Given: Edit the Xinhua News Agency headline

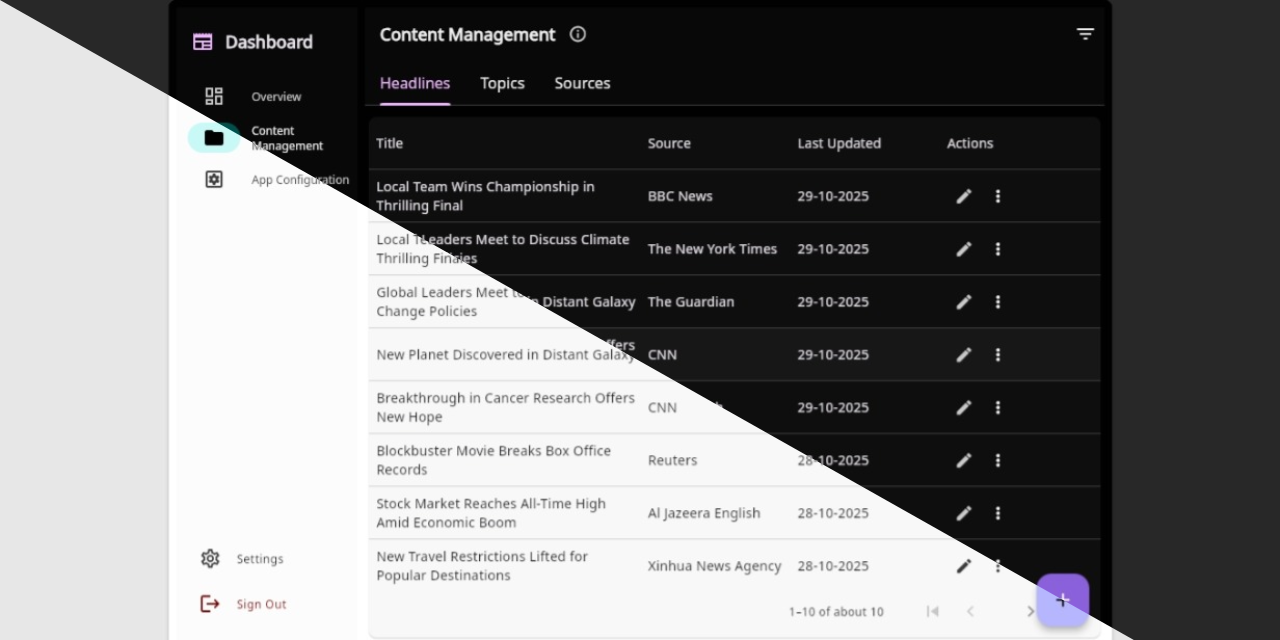Looking at the screenshot, I should pyautogui.click(x=963, y=566).
